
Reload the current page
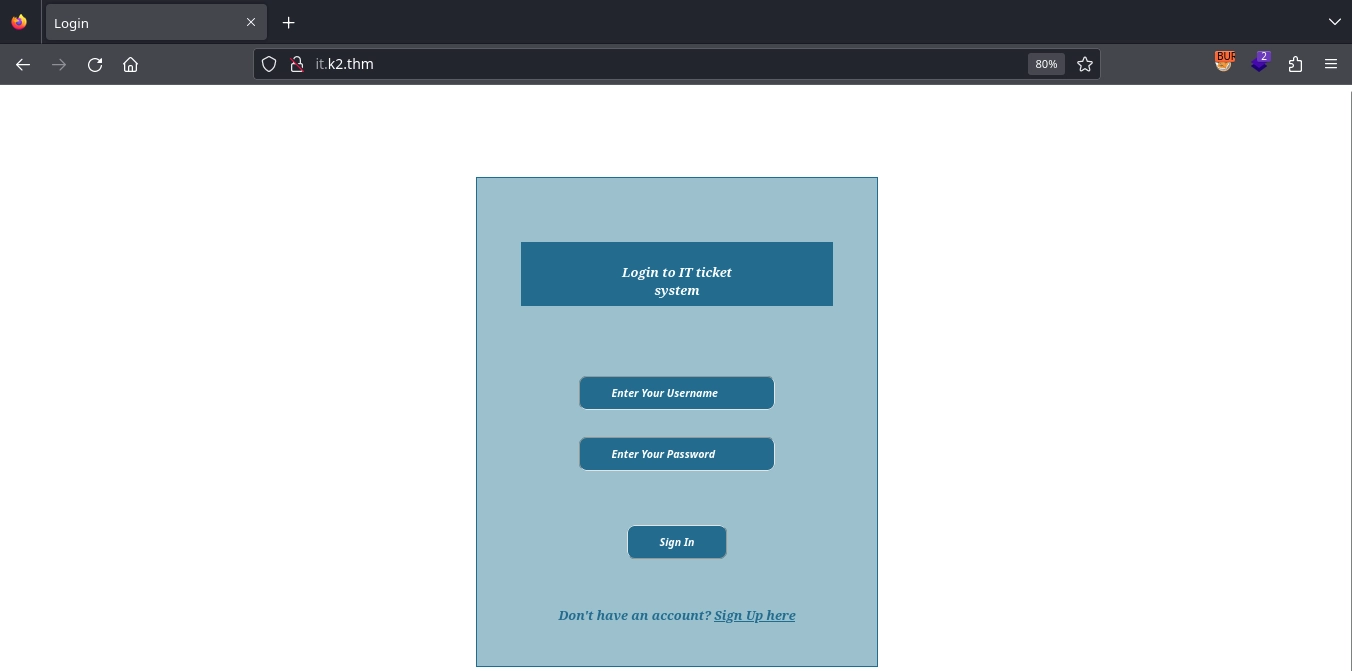(95, 64)
